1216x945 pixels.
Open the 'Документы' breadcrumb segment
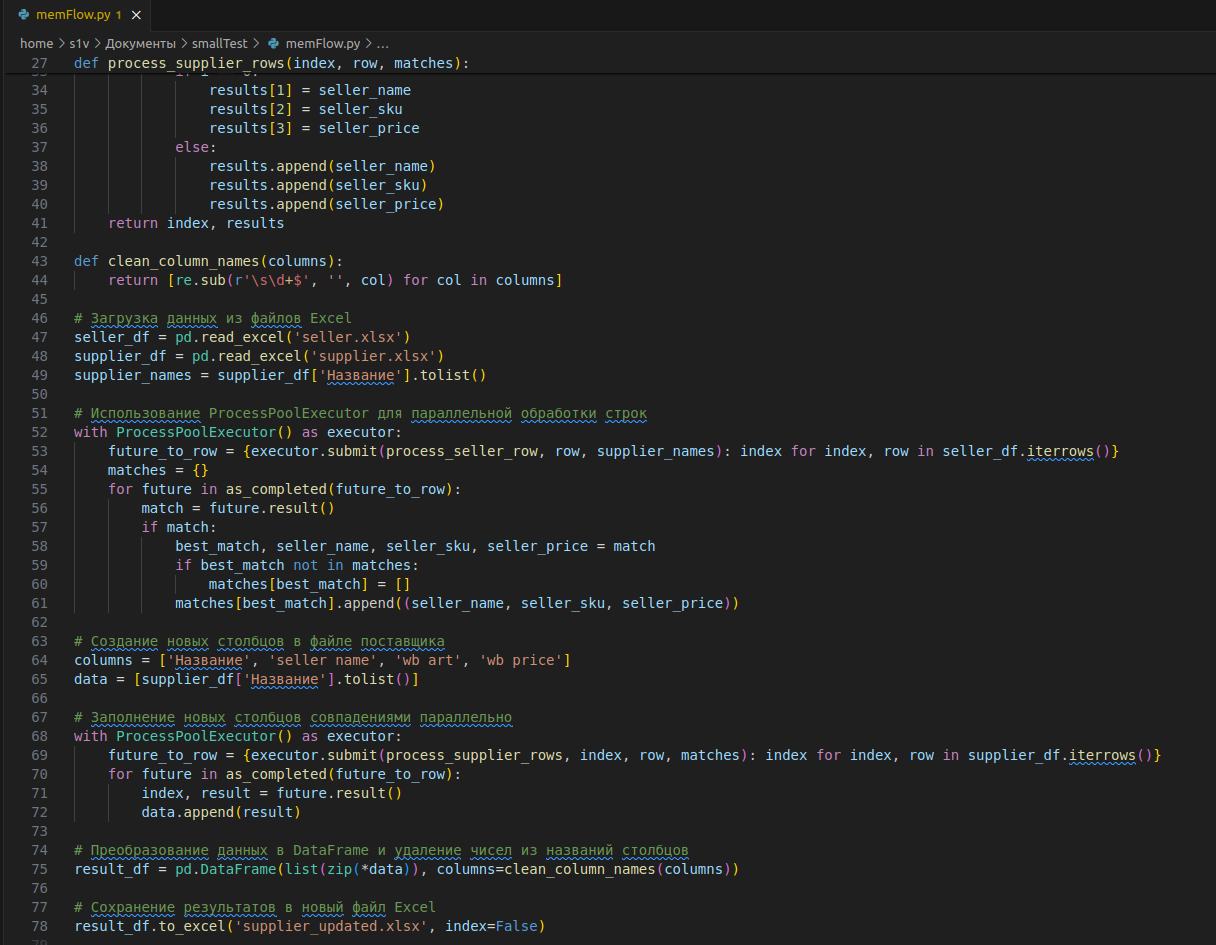pos(140,44)
